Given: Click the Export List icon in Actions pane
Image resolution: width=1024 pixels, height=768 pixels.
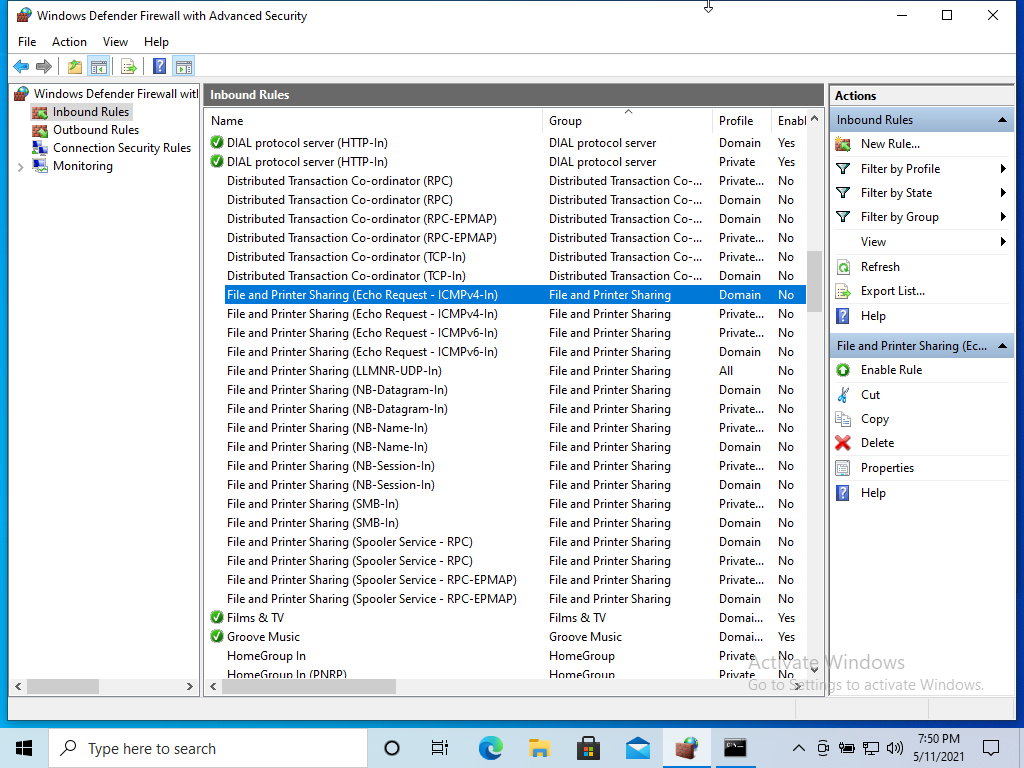Looking at the screenshot, I should pos(843,291).
